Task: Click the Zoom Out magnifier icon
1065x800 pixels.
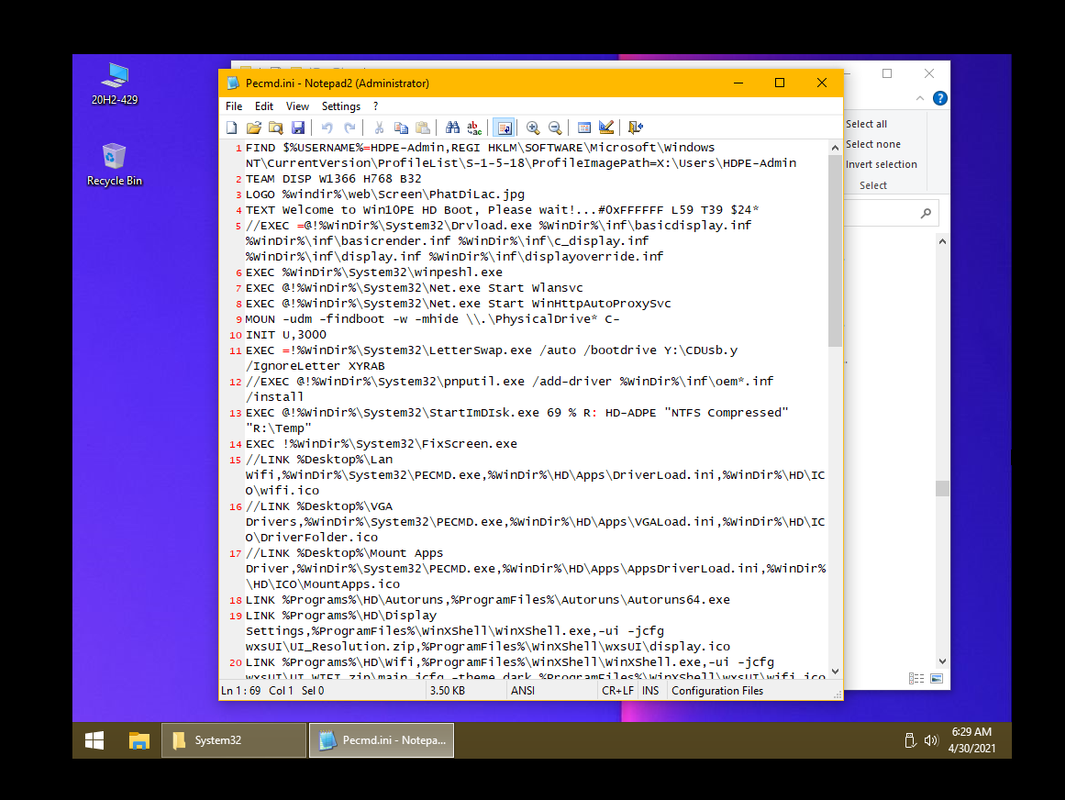Action: [x=555, y=128]
